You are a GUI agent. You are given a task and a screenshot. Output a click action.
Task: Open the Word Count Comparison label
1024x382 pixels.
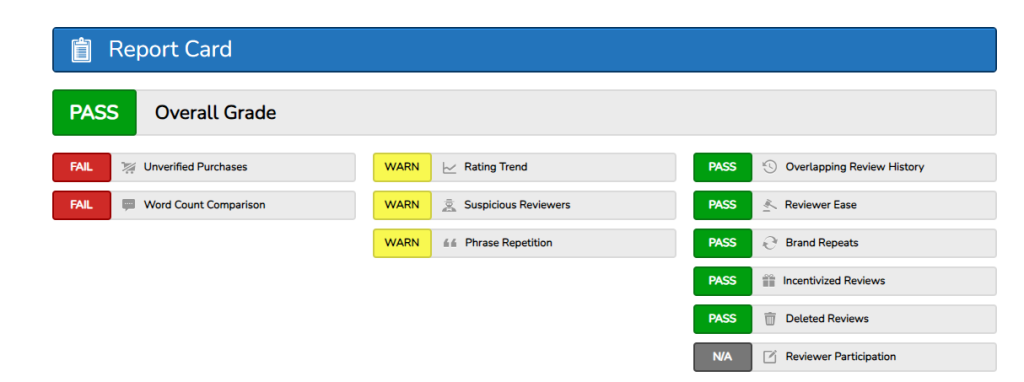[x=204, y=205]
